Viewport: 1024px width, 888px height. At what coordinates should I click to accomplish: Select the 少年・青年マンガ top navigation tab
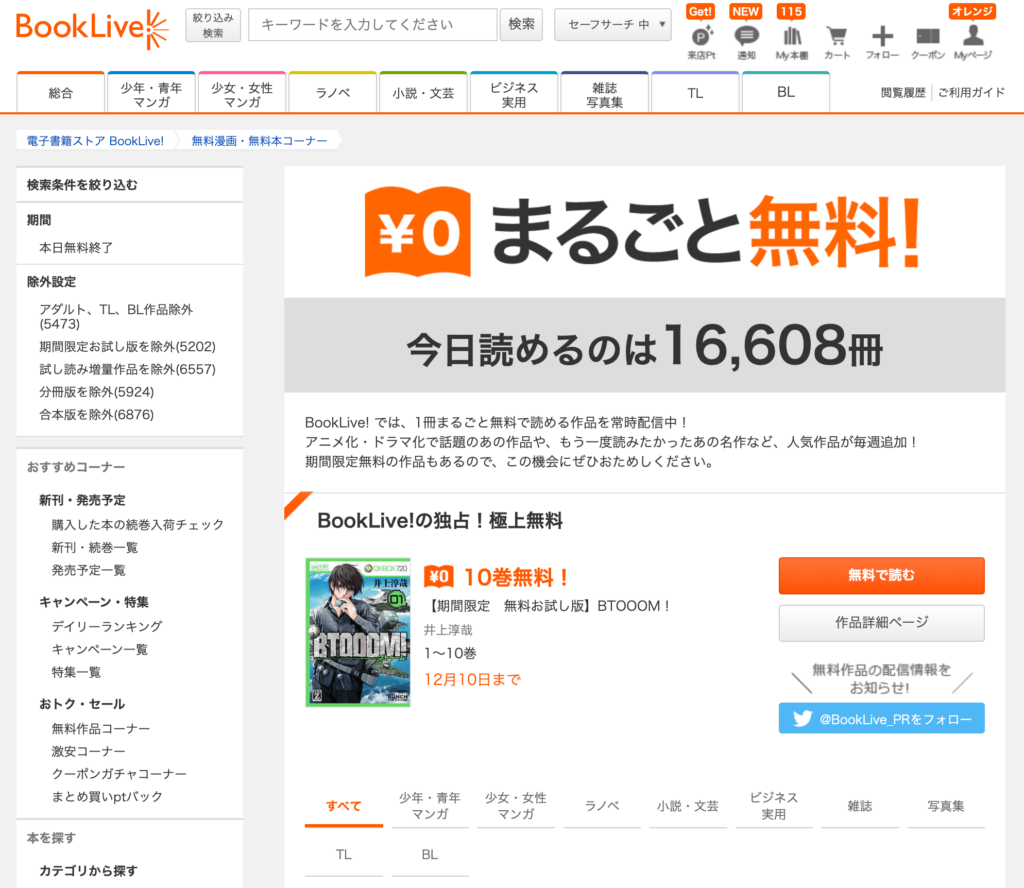pos(152,94)
